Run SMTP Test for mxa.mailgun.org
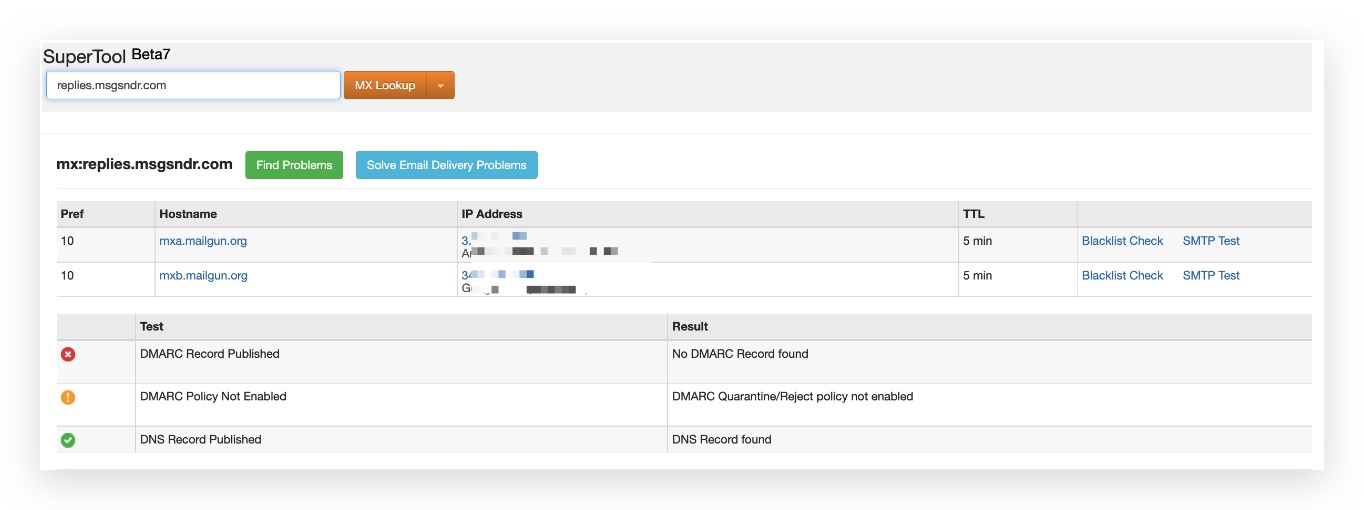This screenshot has width=1364, height=510. [x=1211, y=241]
